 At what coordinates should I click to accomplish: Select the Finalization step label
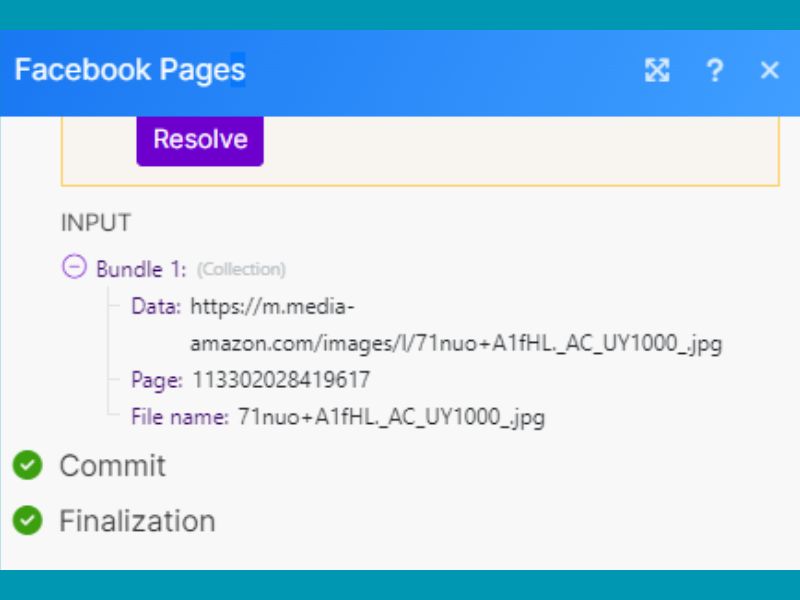[137, 521]
